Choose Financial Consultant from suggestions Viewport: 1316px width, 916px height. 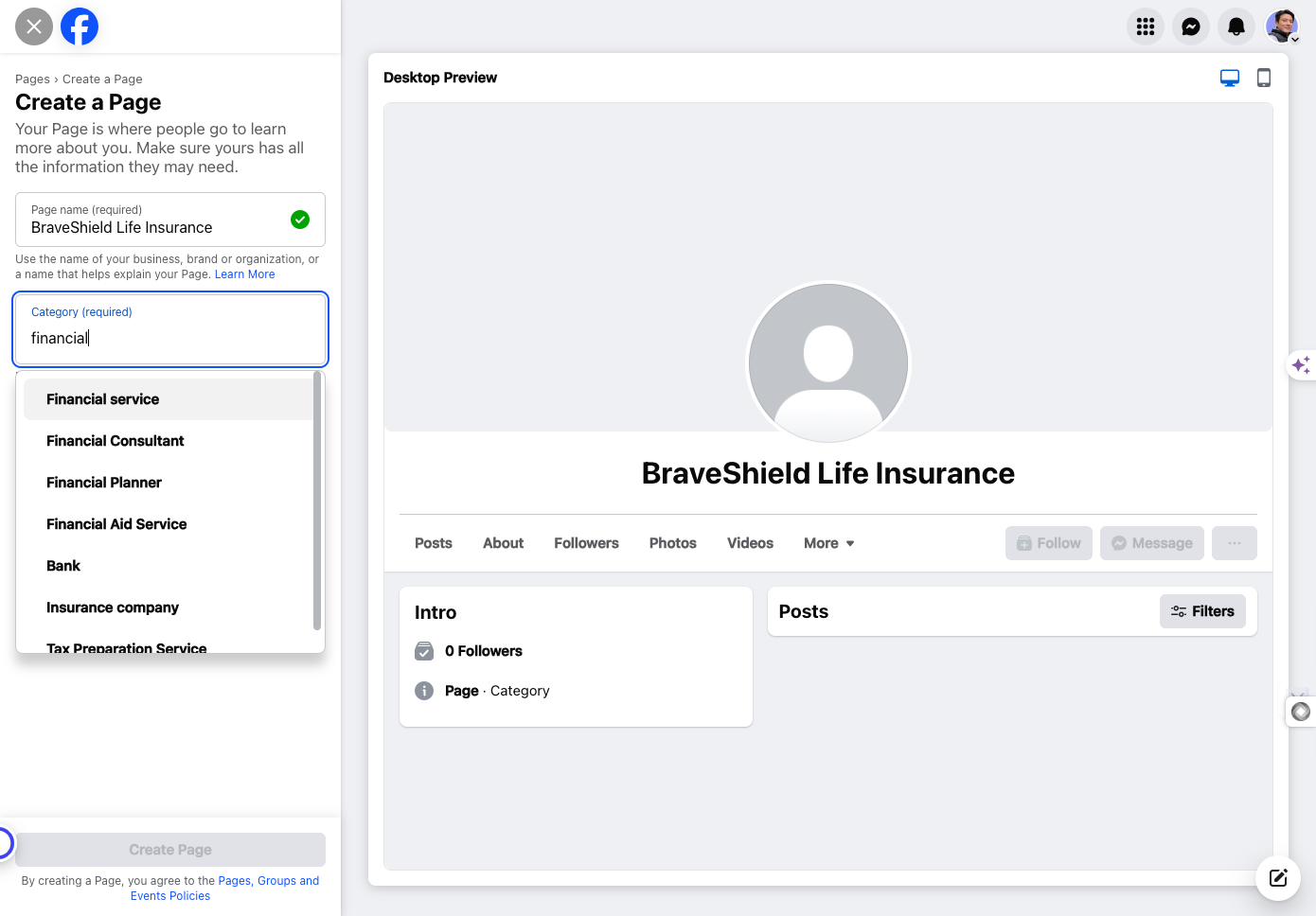(x=169, y=441)
